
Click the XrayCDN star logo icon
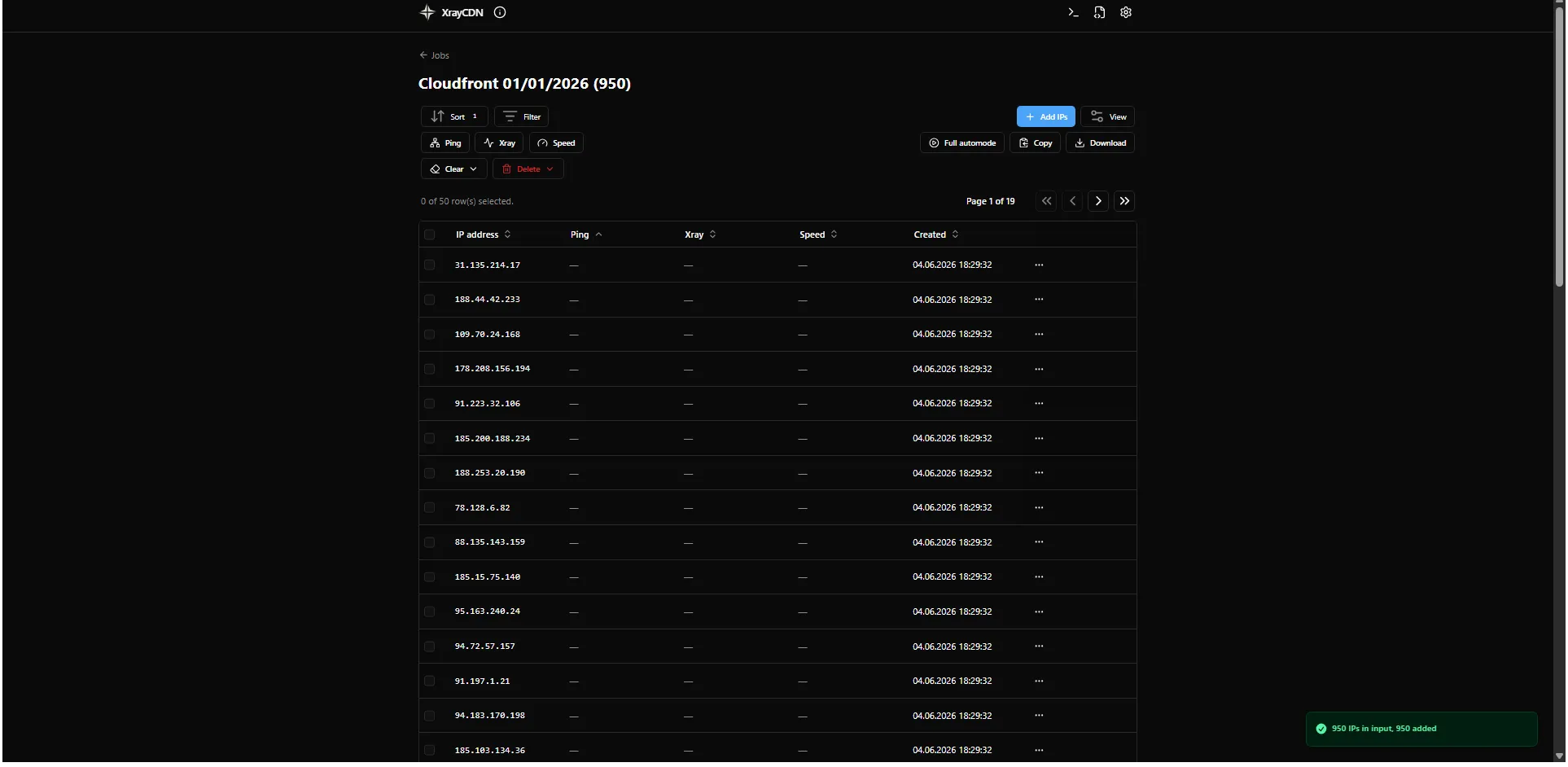tap(427, 12)
